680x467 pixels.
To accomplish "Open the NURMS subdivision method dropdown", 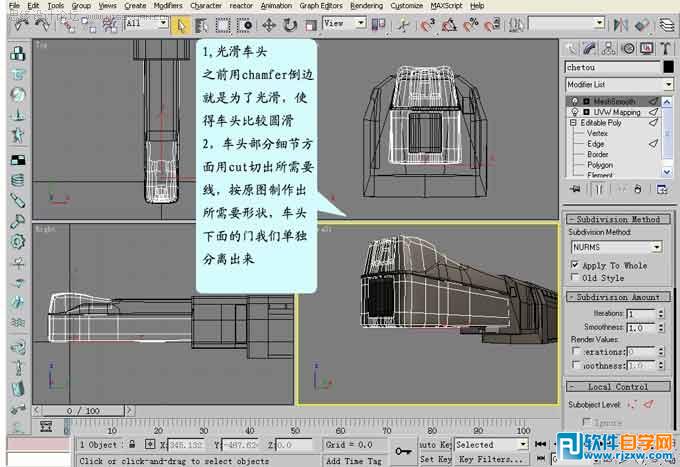I will click(x=656, y=246).
